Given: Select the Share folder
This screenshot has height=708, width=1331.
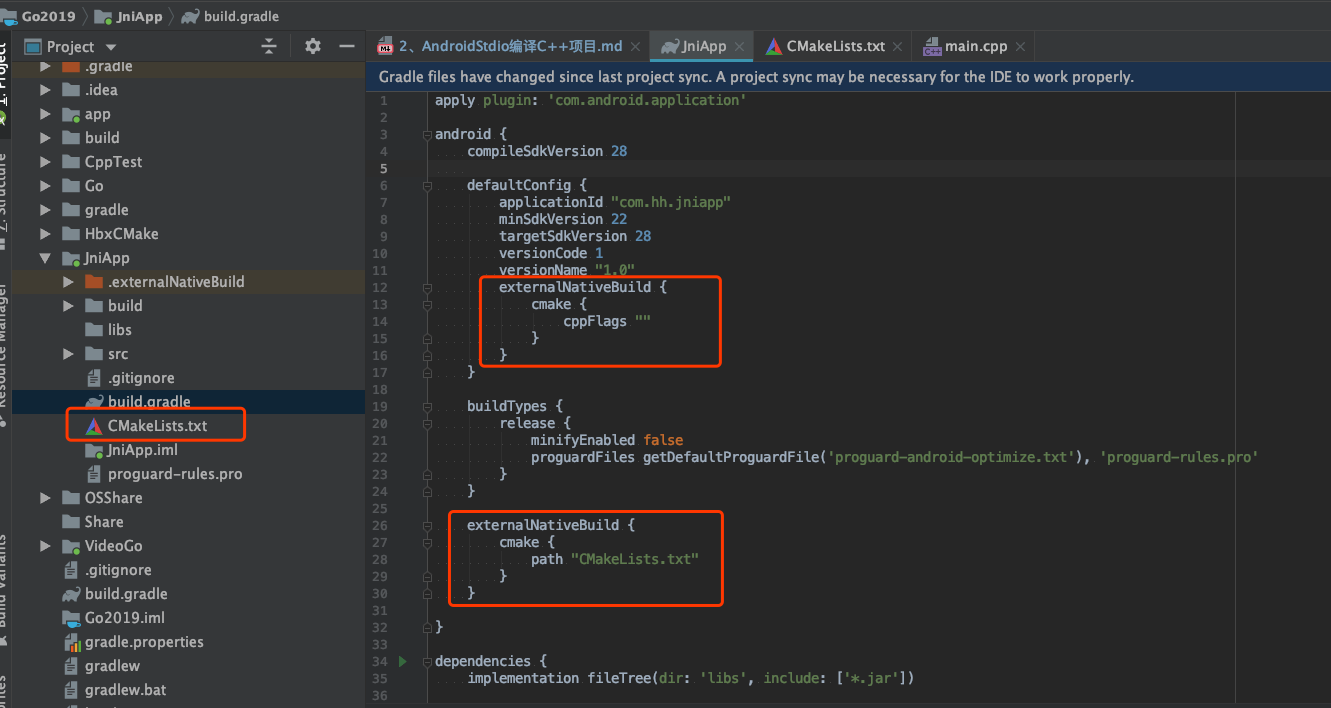Looking at the screenshot, I should tap(104, 522).
